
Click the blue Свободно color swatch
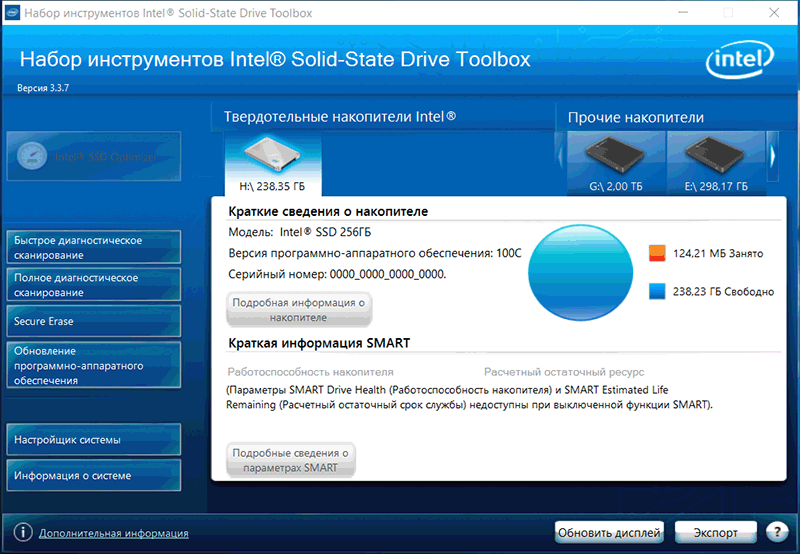[657, 291]
